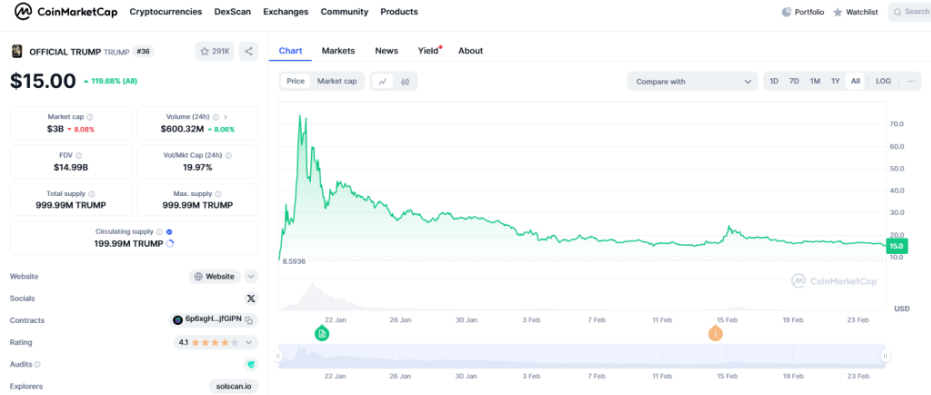Click the circulating supply progress ring
The image size is (931, 395).
(170, 244)
